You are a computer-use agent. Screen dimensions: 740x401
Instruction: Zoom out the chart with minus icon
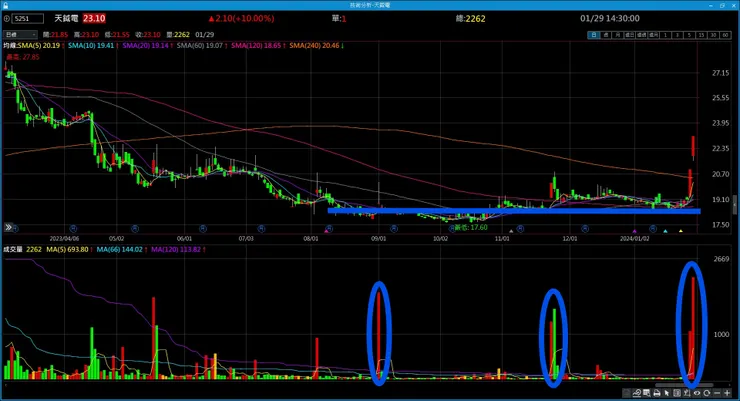click(717, 393)
